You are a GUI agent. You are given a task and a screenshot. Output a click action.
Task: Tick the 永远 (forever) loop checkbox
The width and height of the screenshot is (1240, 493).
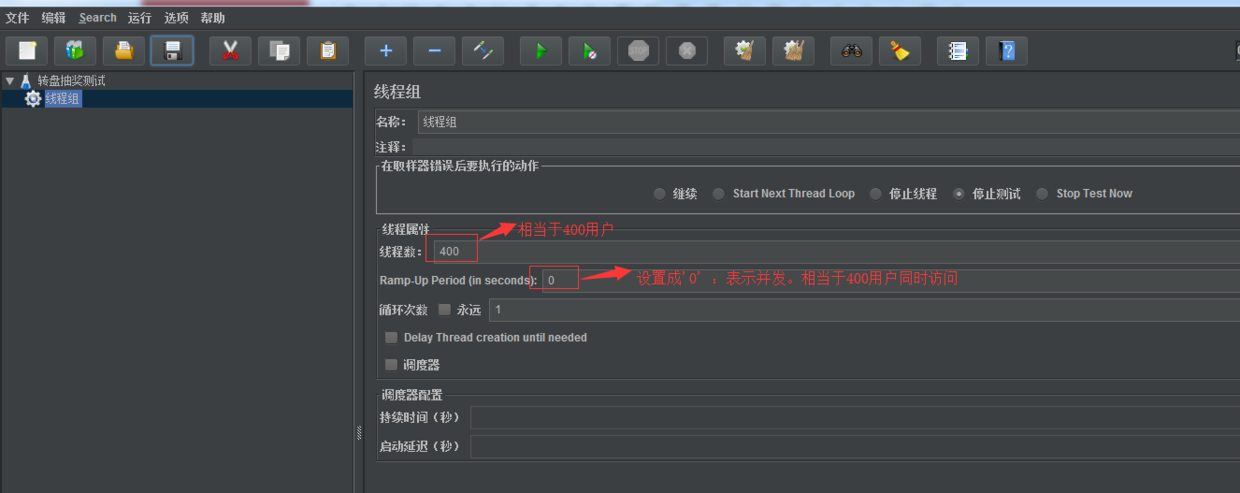445,310
